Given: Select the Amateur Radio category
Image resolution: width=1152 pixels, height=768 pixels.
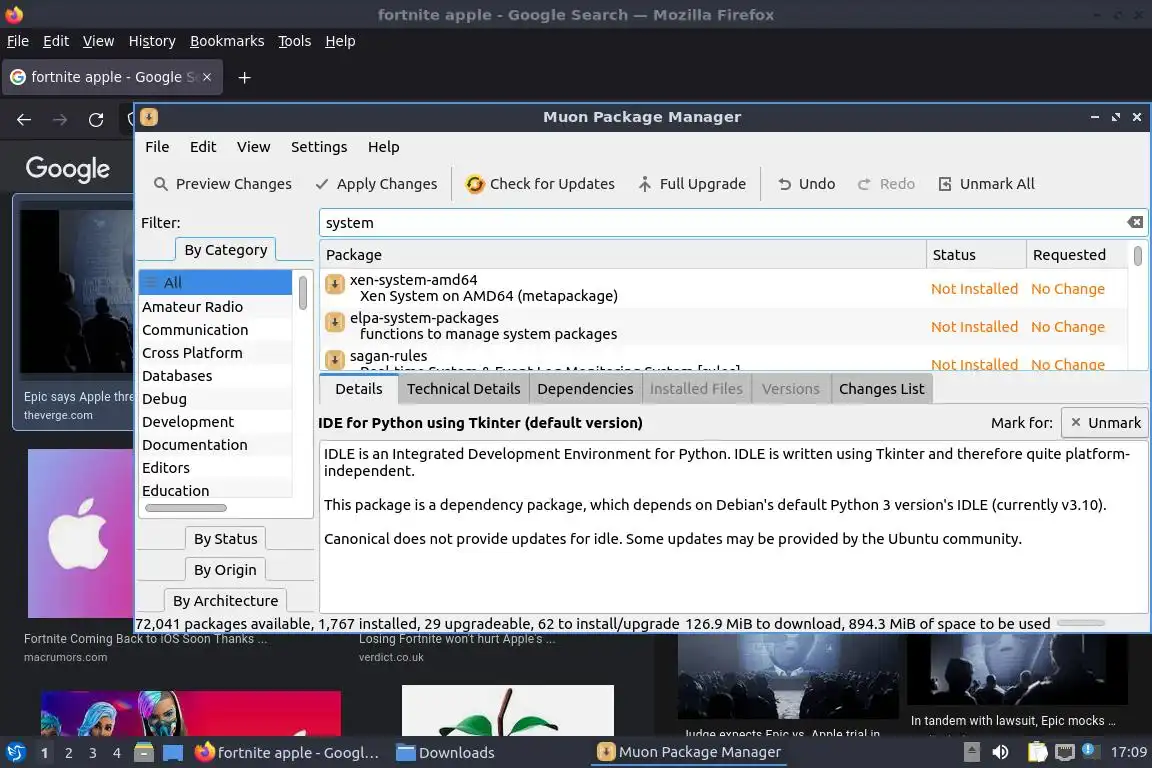Looking at the screenshot, I should pos(215,306).
